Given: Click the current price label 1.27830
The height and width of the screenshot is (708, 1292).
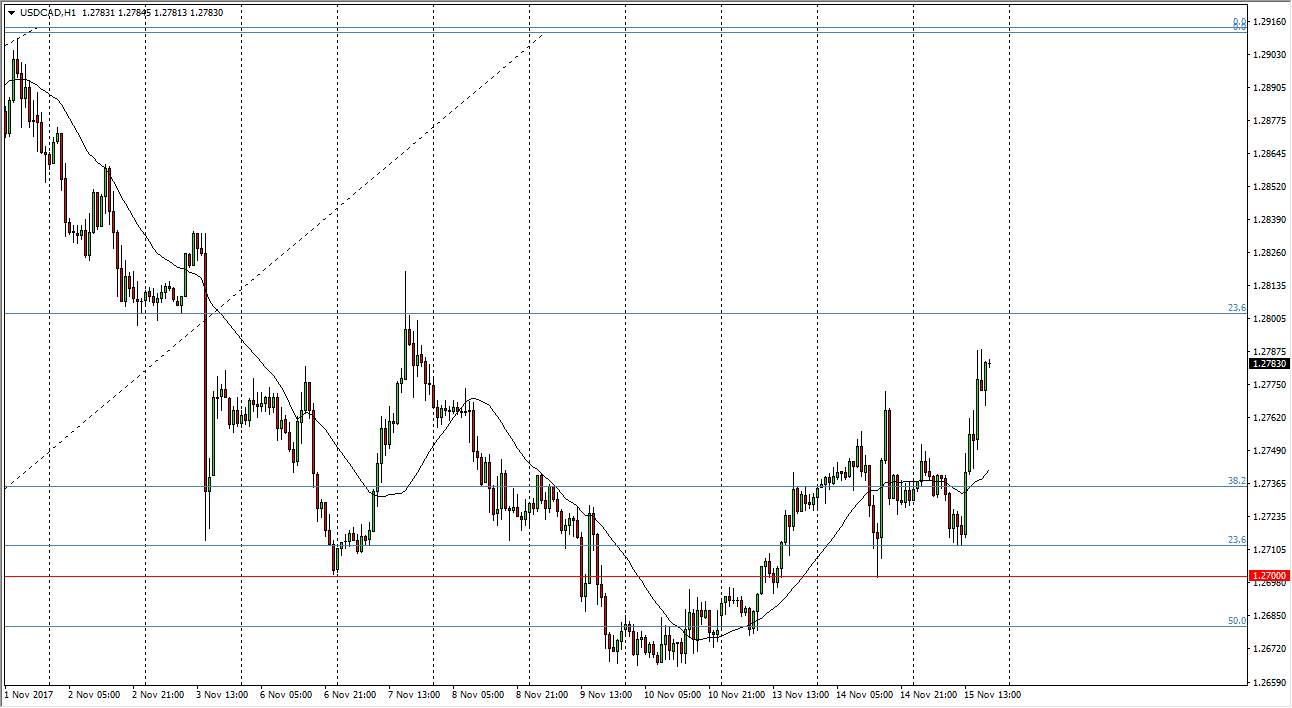Looking at the screenshot, I should click(1268, 364).
